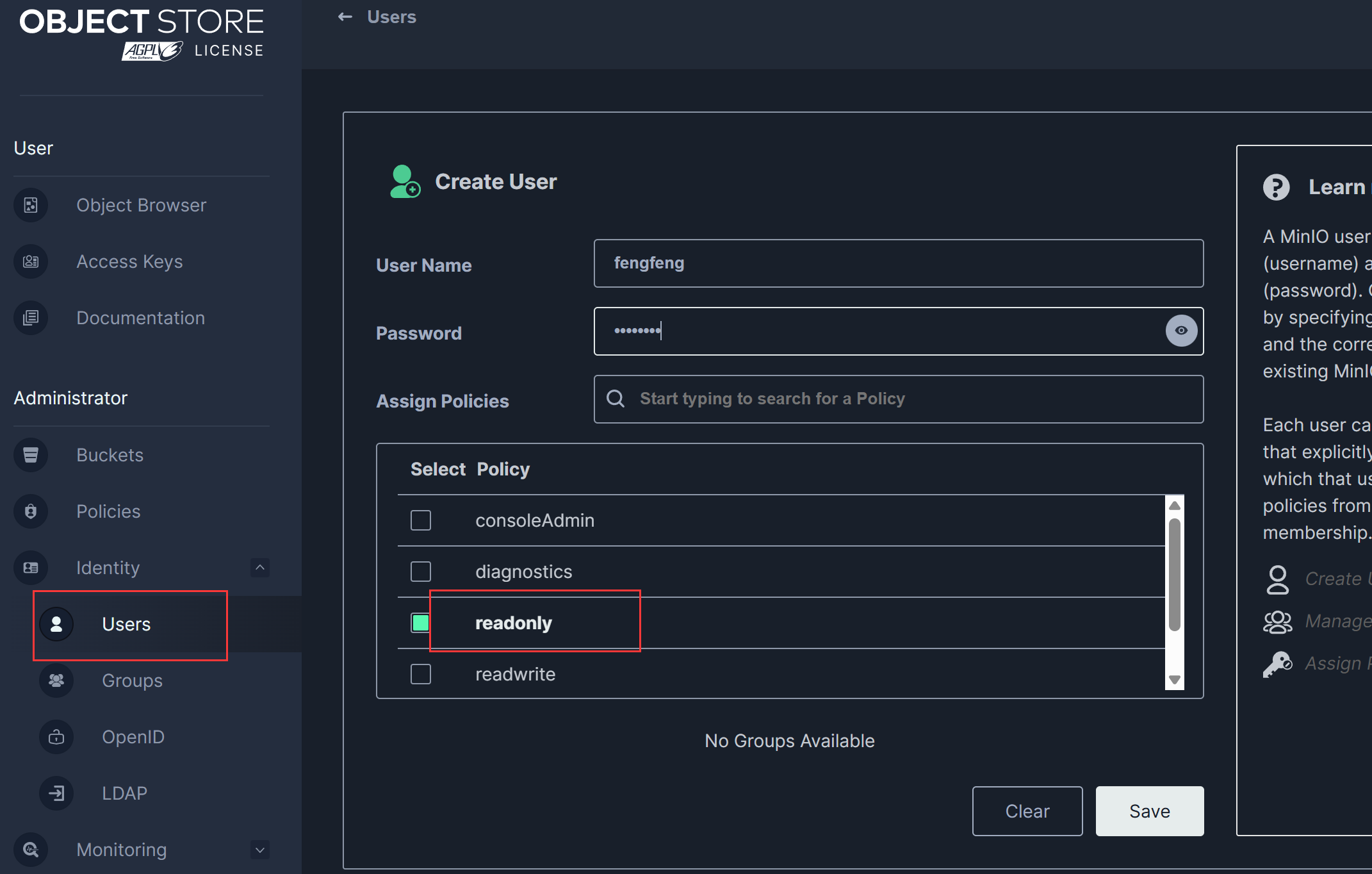Check the consoleAdmin policy checkbox

click(x=421, y=520)
